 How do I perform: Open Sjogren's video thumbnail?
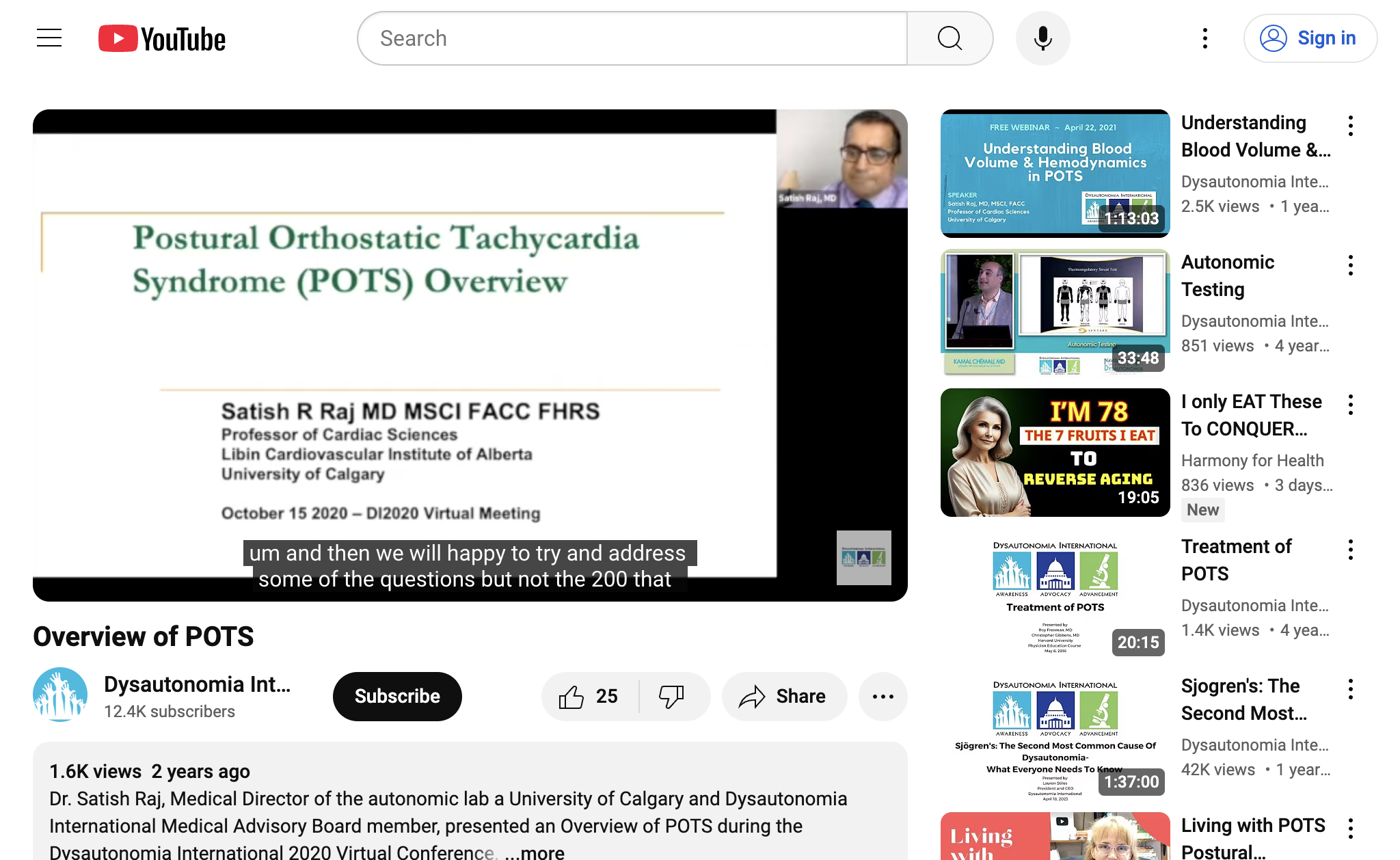coord(1055,737)
